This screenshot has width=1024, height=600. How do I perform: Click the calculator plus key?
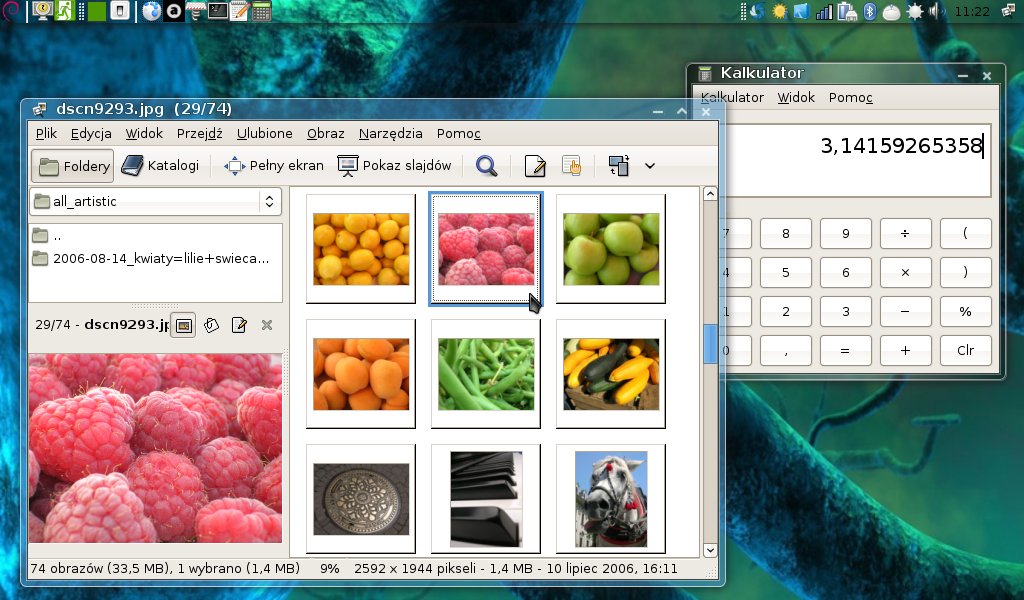tap(905, 351)
